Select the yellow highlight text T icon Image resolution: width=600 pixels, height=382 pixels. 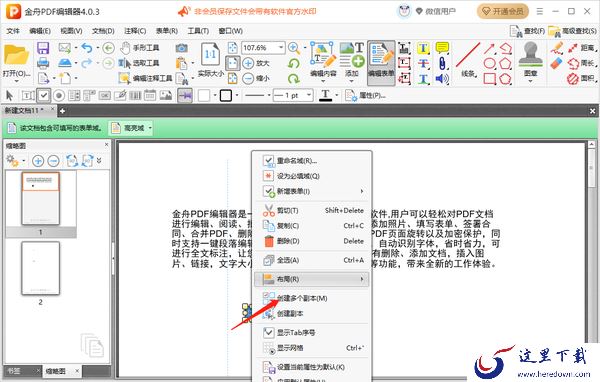coord(423,48)
